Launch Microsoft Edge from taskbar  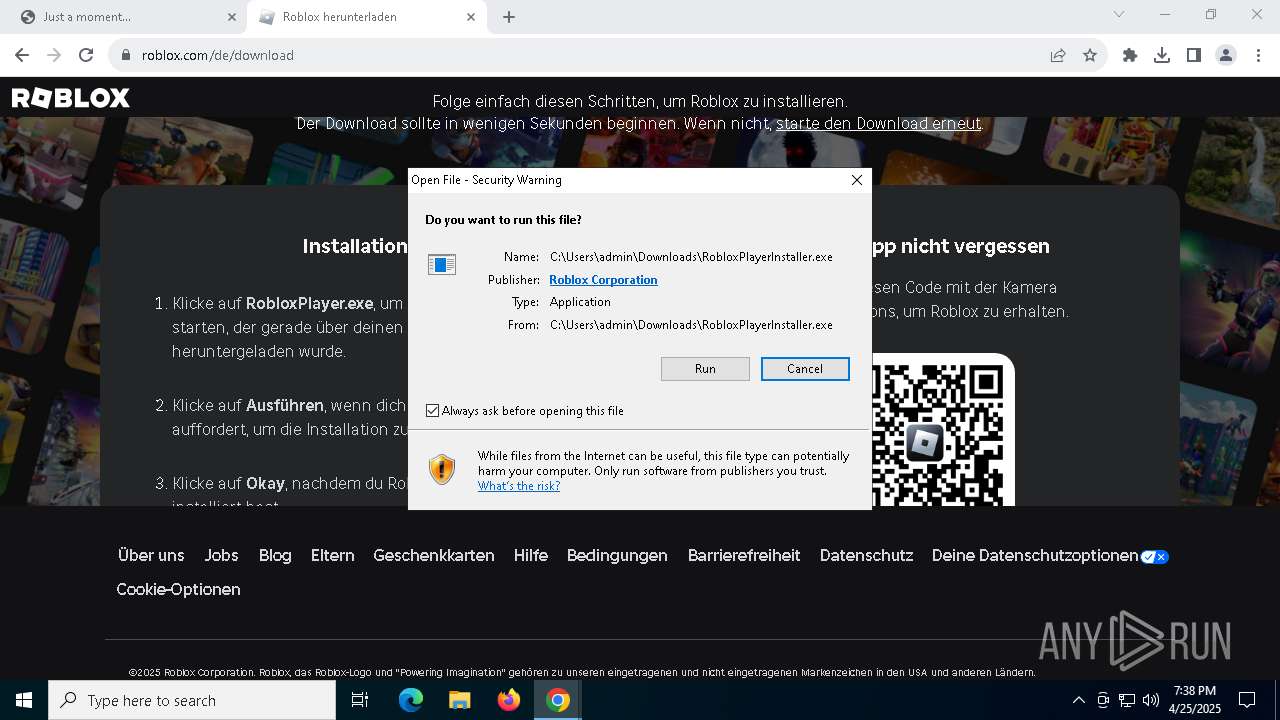point(411,700)
